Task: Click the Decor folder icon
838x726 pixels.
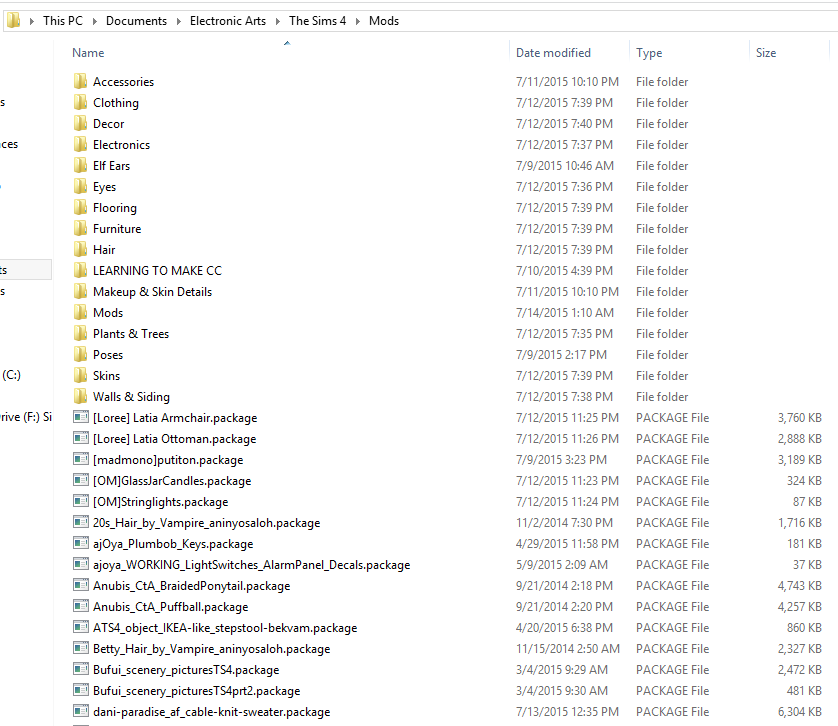Action: tap(81, 123)
